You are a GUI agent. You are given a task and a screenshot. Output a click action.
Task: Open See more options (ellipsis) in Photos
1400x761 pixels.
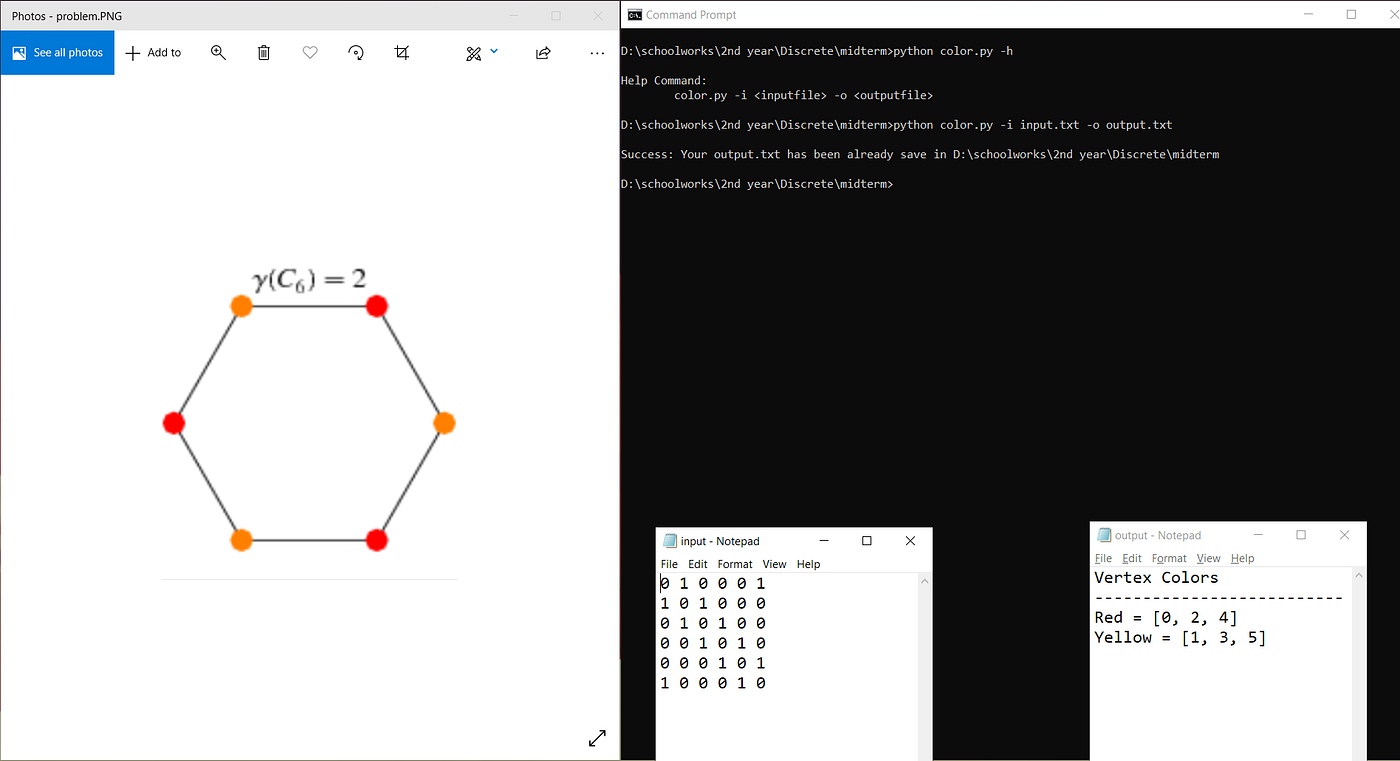pos(597,52)
